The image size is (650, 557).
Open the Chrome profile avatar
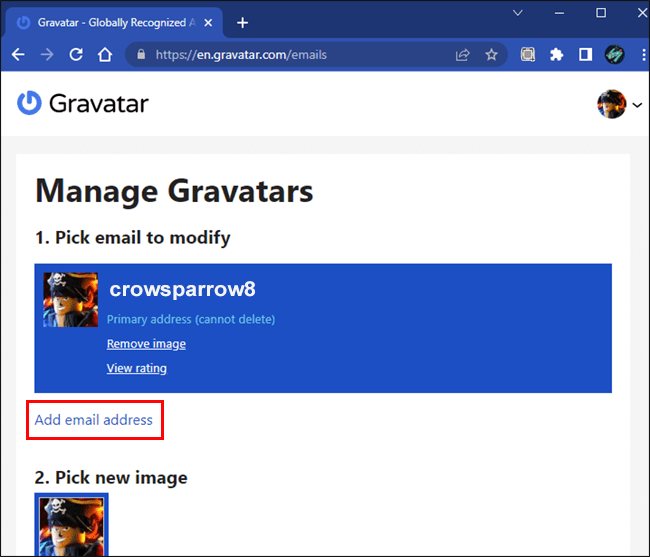pyautogui.click(x=614, y=54)
